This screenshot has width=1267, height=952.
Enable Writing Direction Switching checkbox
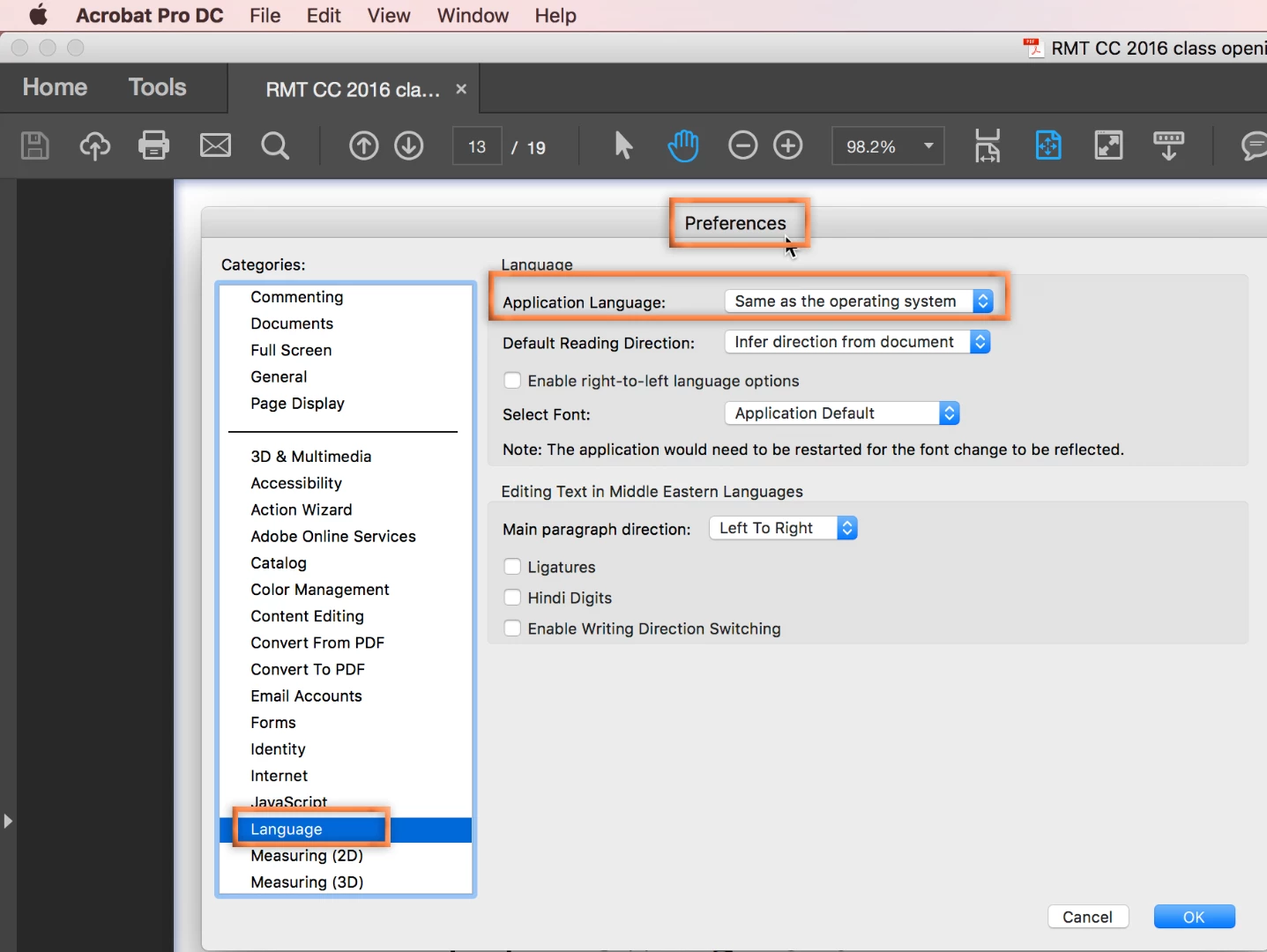point(512,628)
